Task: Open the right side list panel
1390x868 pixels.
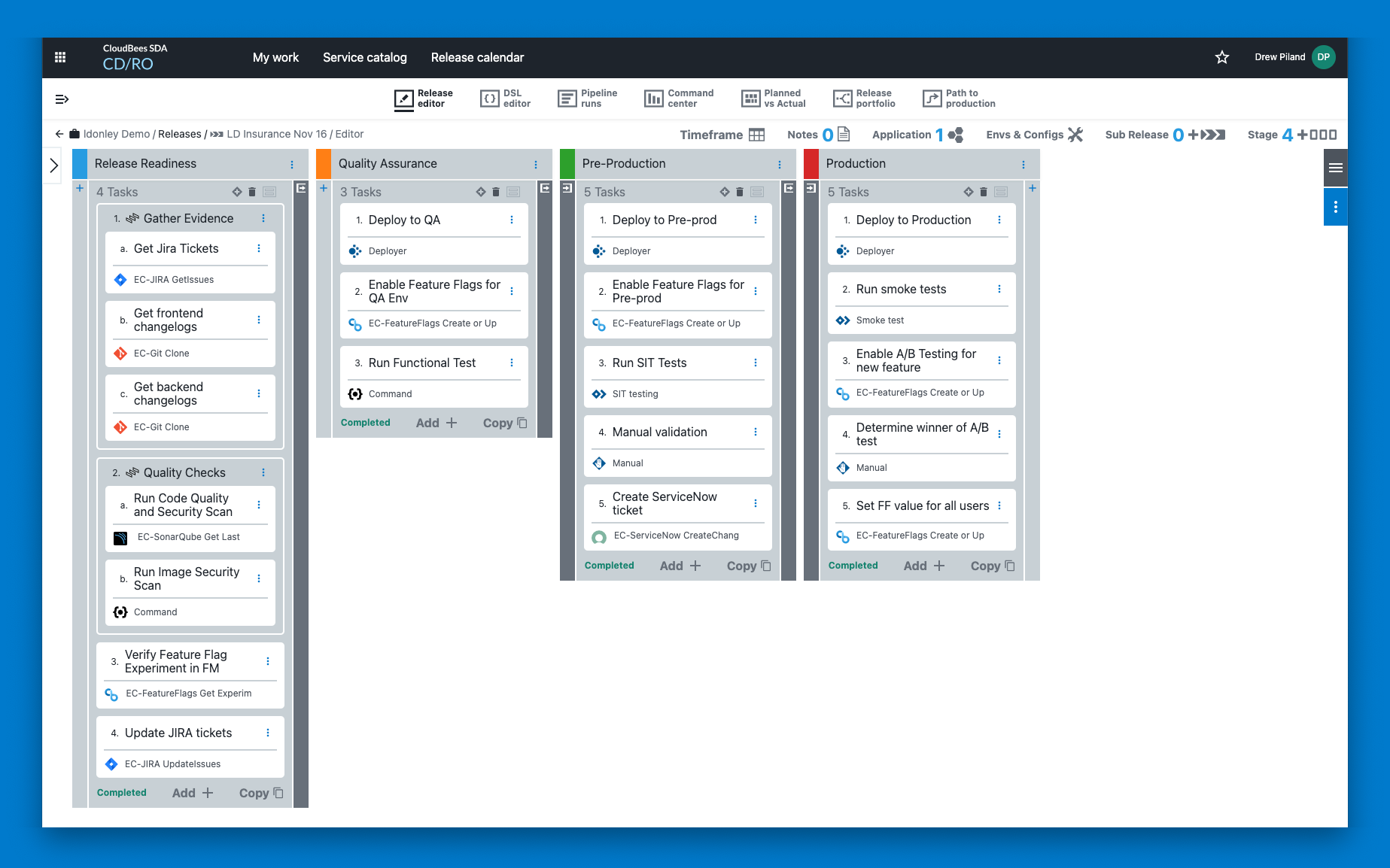Action: click(1336, 168)
